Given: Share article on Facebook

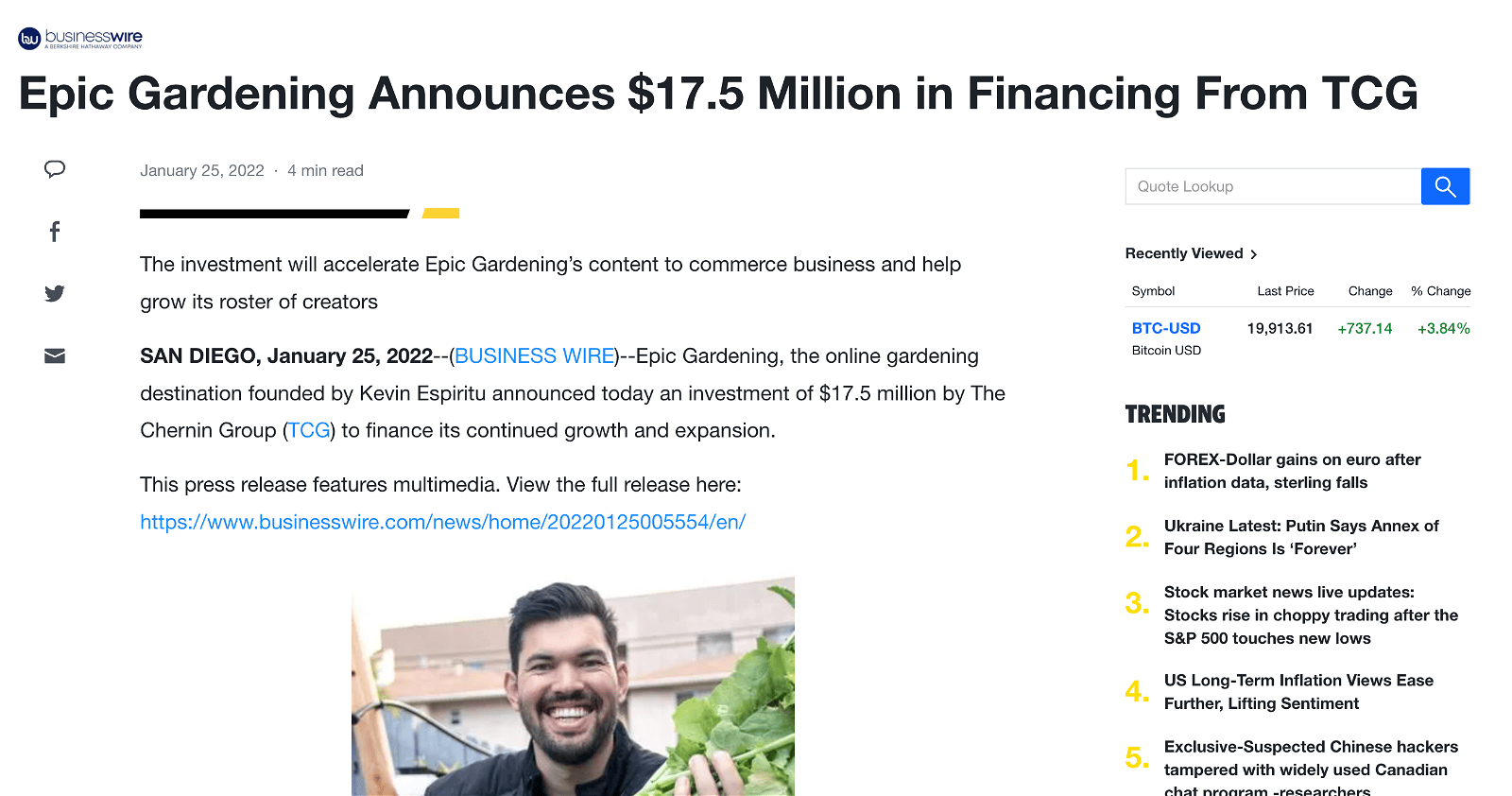Looking at the screenshot, I should [55, 232].
